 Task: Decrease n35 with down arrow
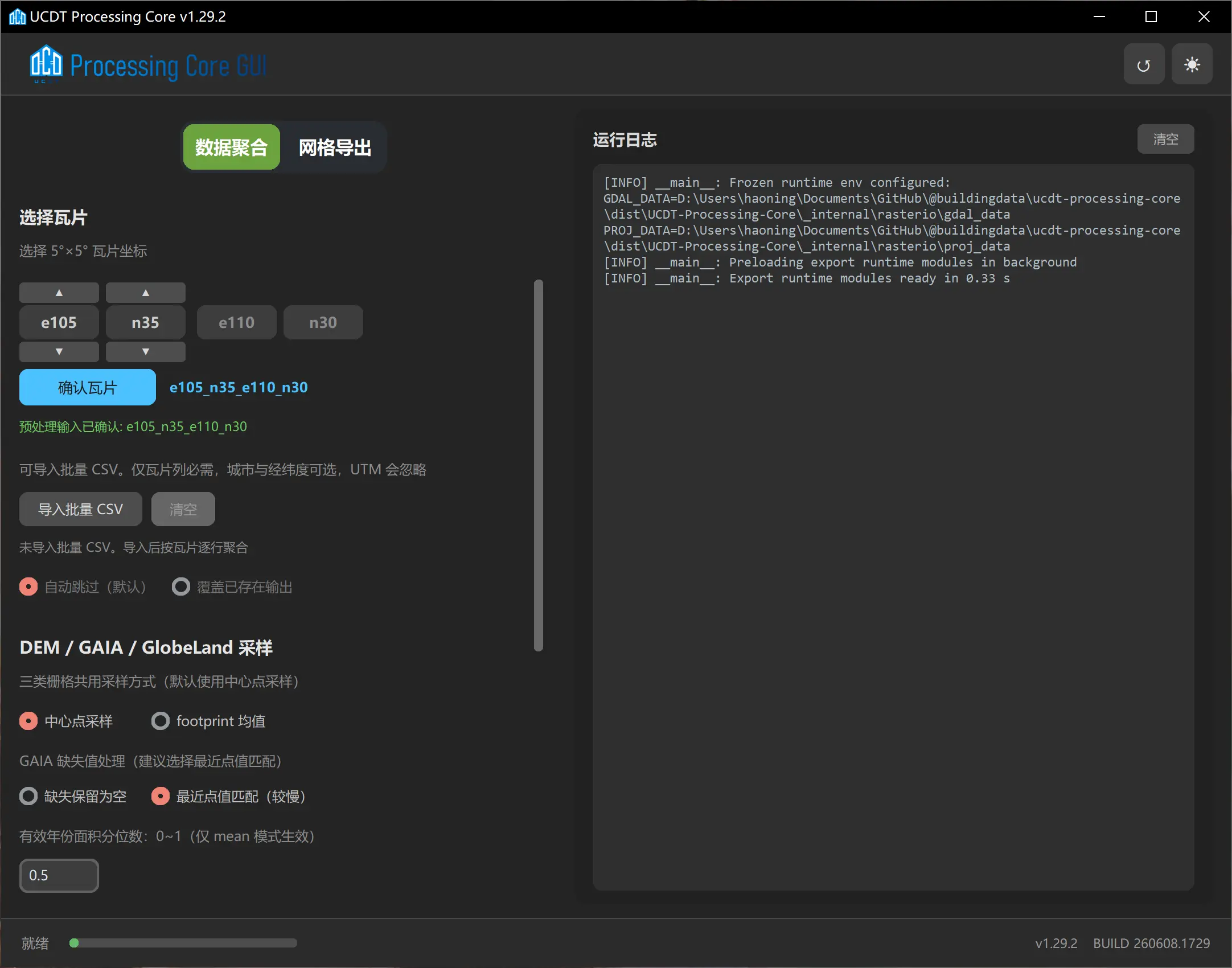pos(146,351)
